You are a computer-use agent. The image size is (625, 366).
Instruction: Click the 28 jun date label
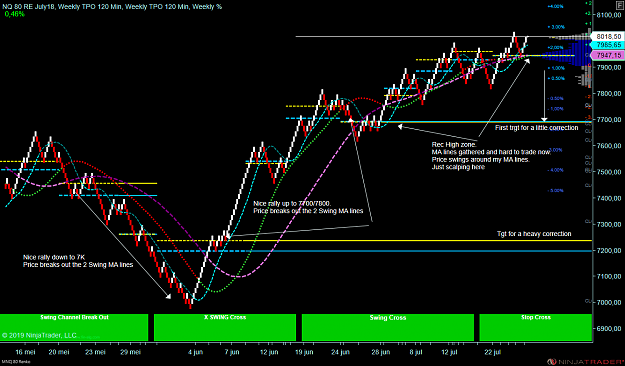tap(381, 352)
